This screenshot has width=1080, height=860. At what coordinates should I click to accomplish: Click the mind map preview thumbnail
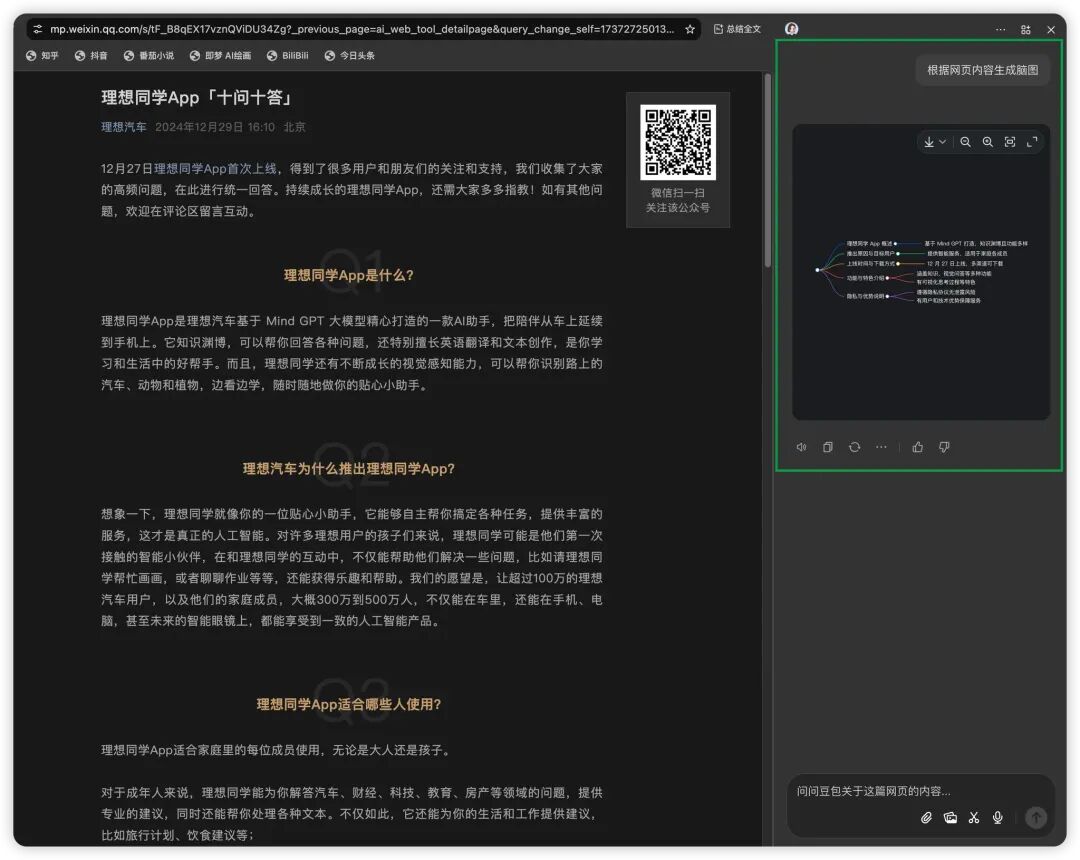(x=921, y=272)
